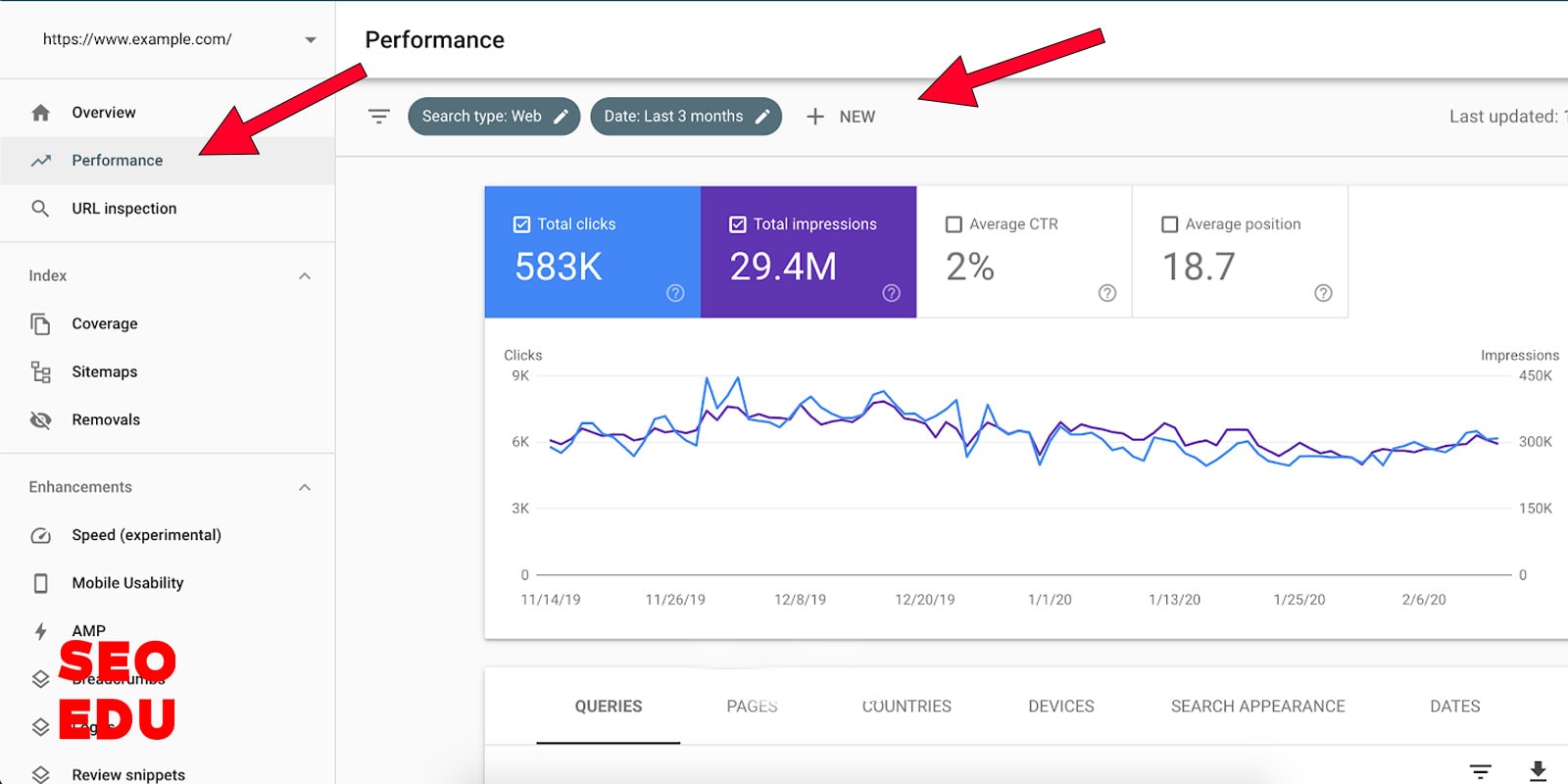This screenshot has width=1568, height=784.
Task: Click the Removals icon in sidebar
Action: (40, 420)
